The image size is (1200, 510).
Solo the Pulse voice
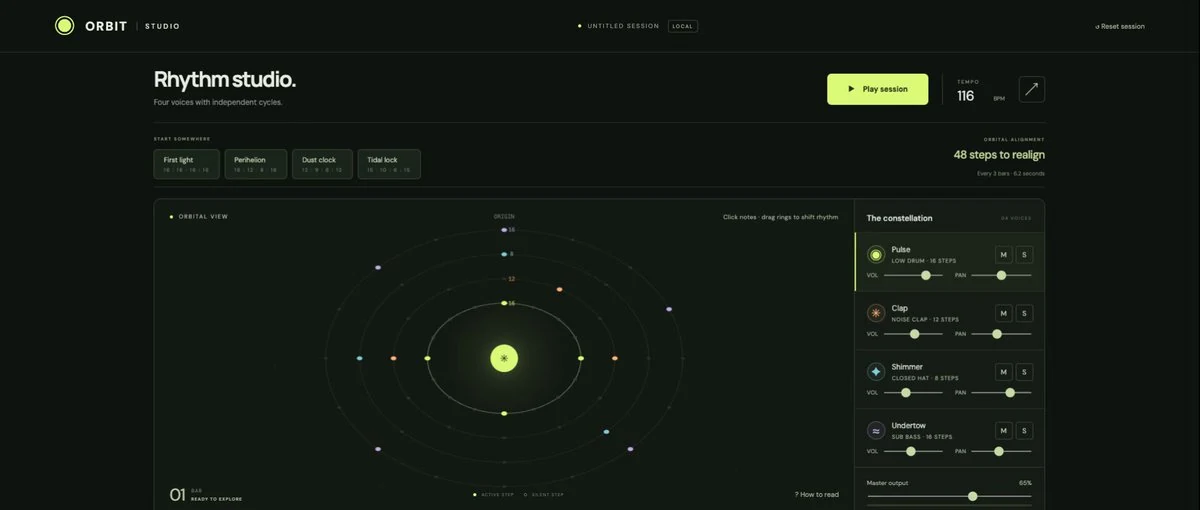click(x=1025, y=255)
